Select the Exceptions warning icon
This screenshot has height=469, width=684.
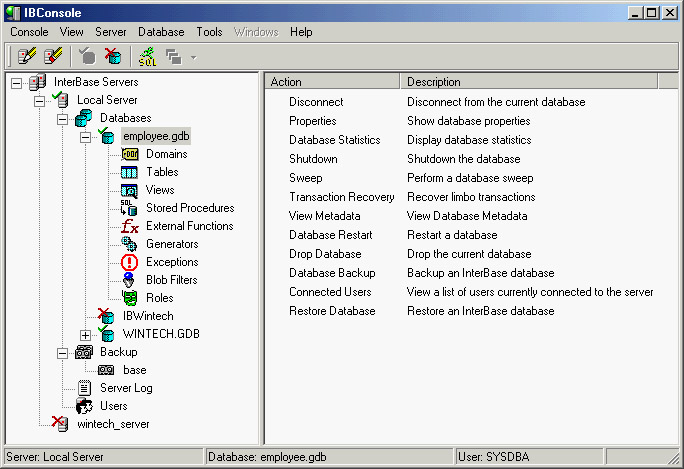[x=129, y=262]
